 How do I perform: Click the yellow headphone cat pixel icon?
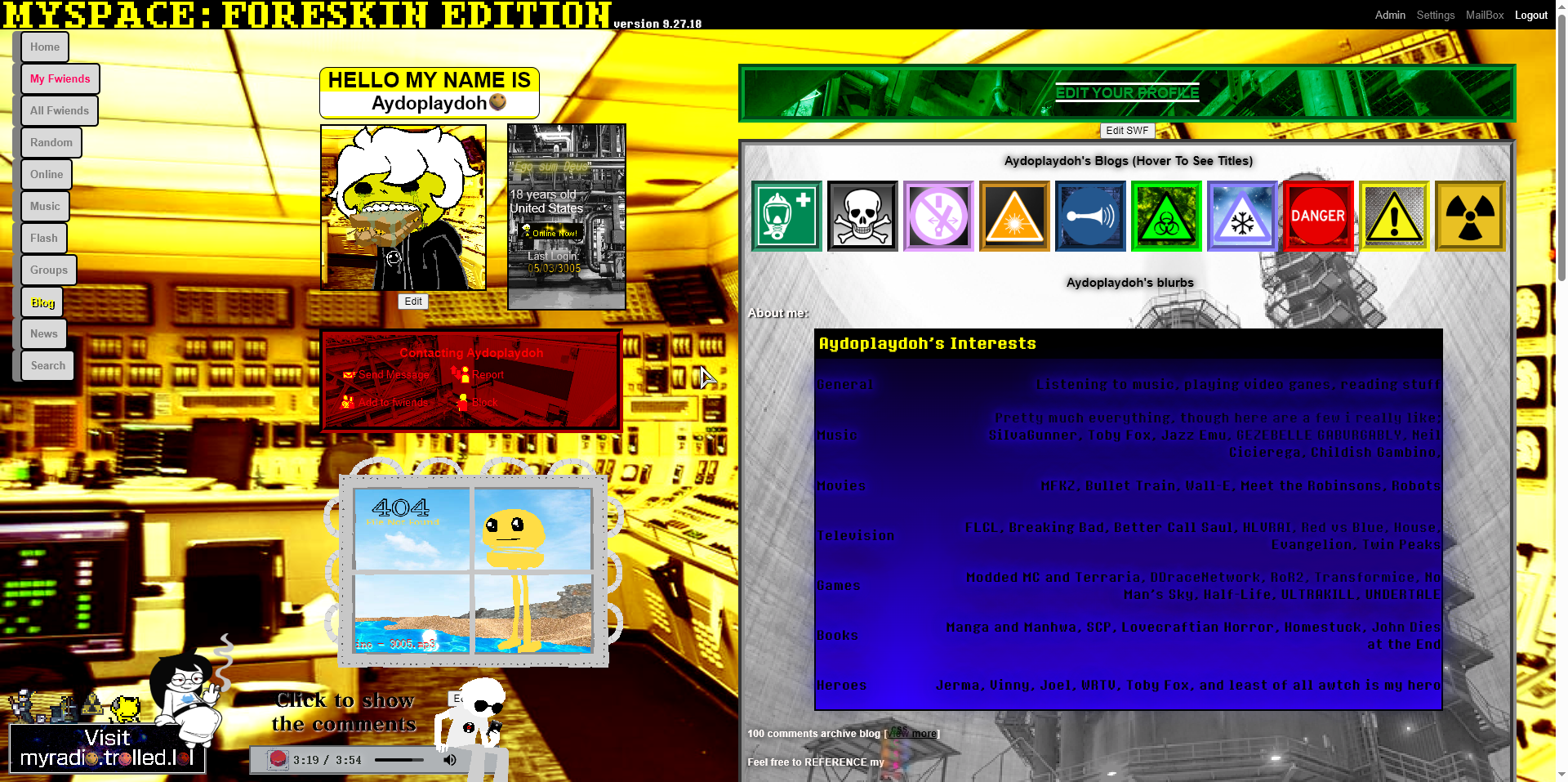[x=125, y=708]
